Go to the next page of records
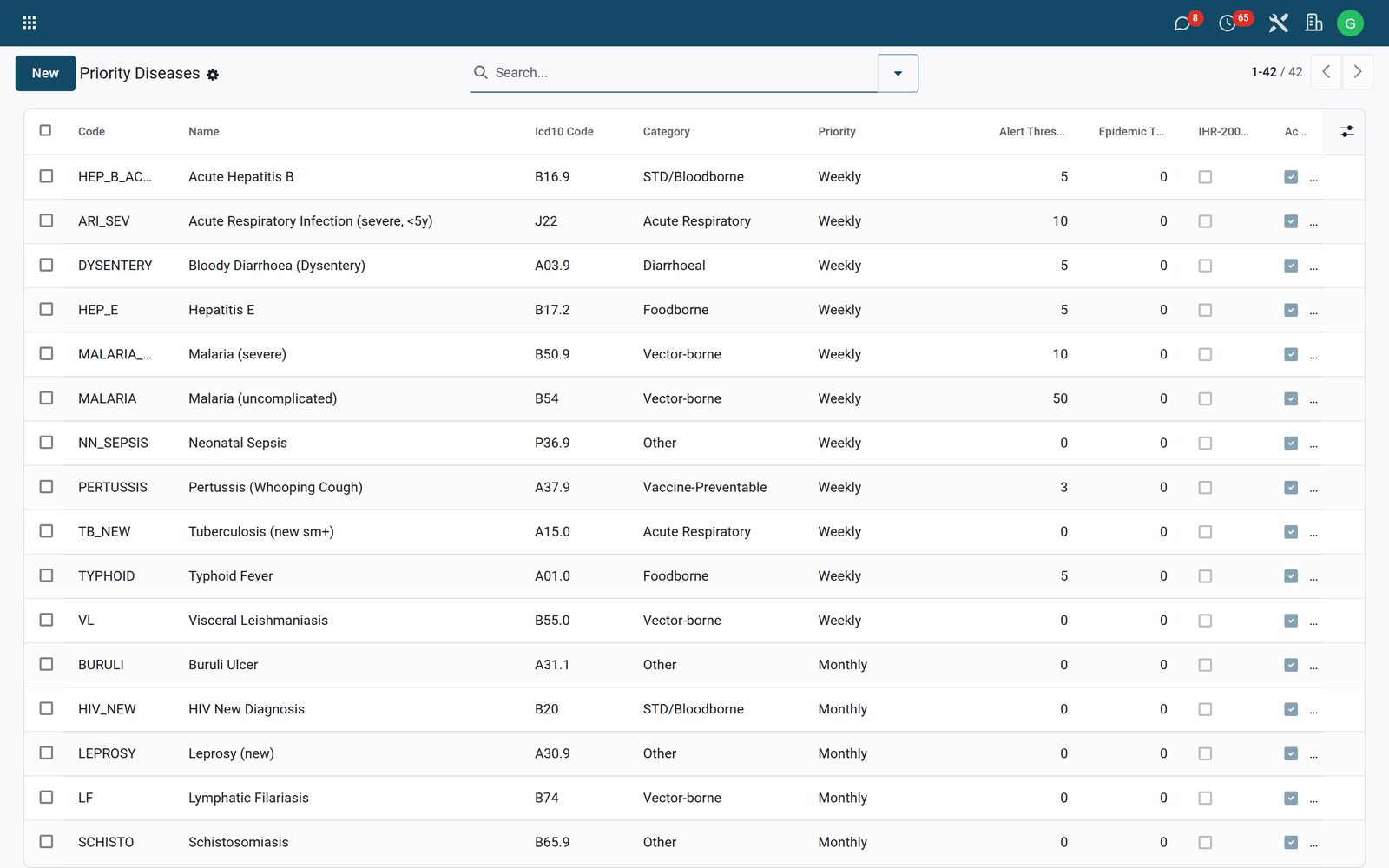This screenshot has height=868, width=1389. [x=1358, y=72]
